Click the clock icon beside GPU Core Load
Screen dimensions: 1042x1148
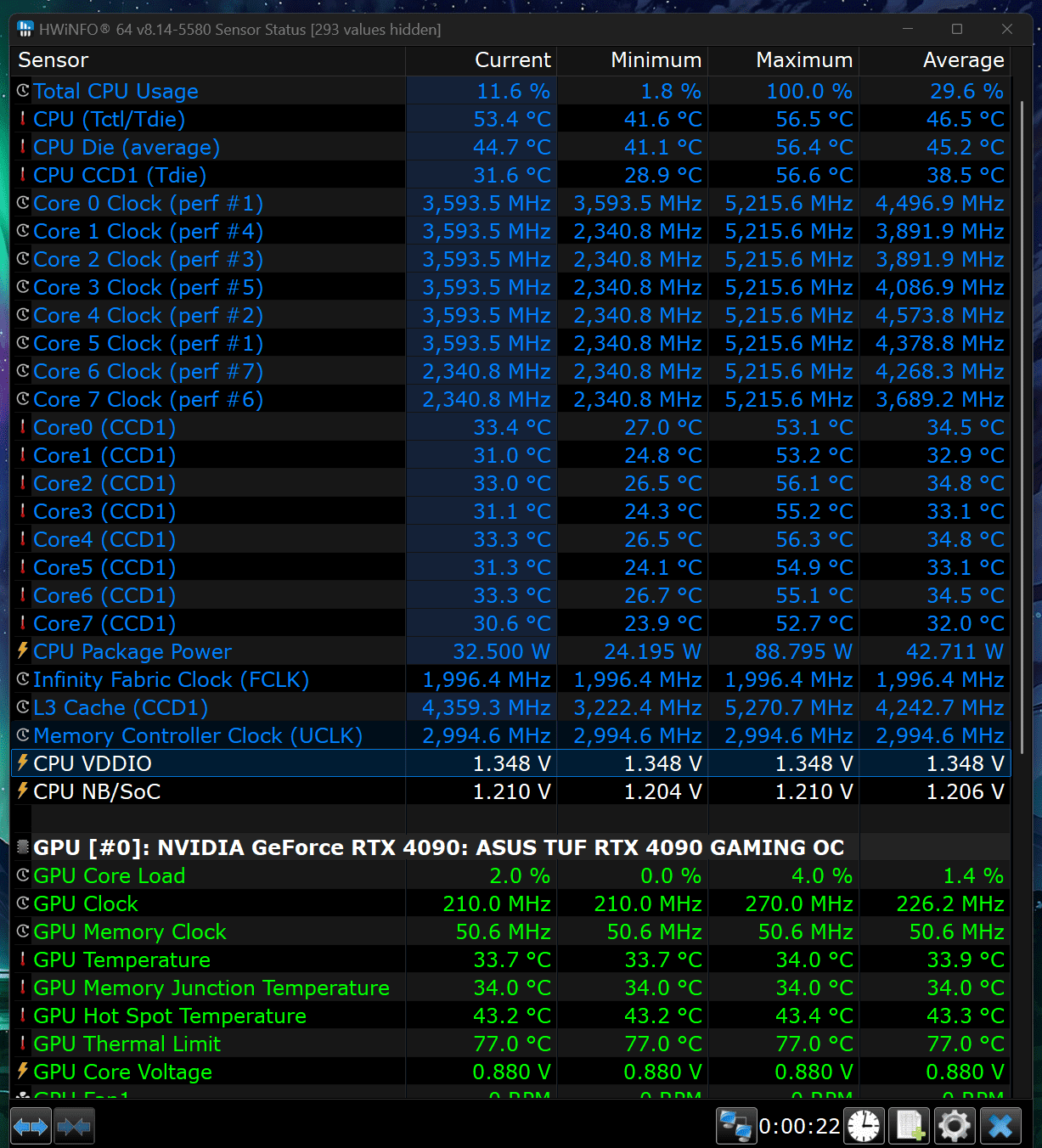23,875
